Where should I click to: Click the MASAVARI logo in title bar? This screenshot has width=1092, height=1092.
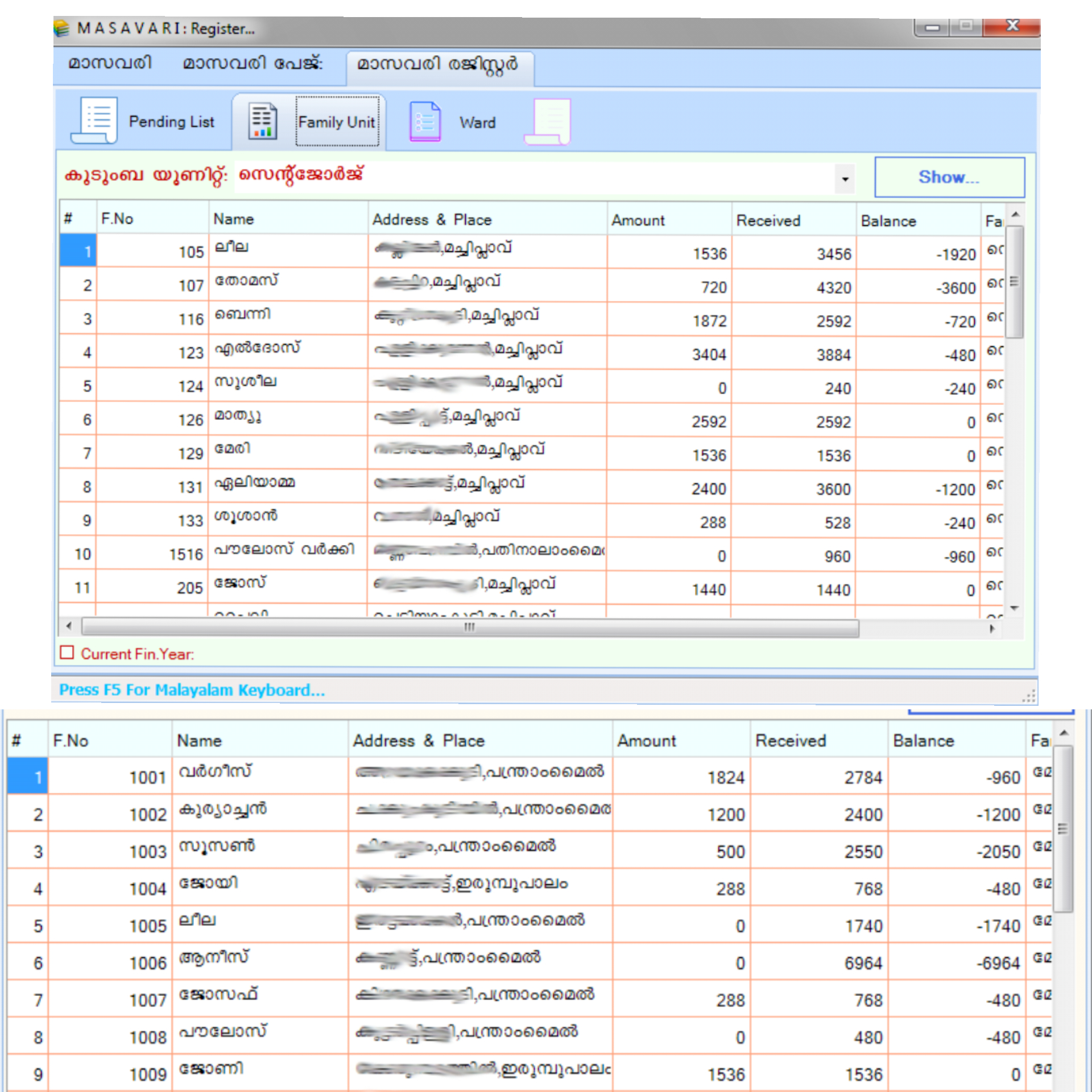61,27
